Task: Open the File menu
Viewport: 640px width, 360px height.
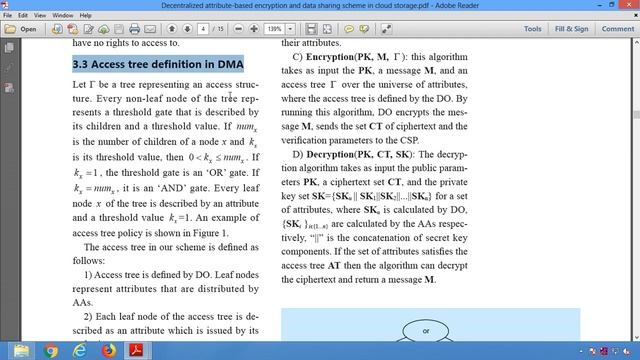Action: 7,16
